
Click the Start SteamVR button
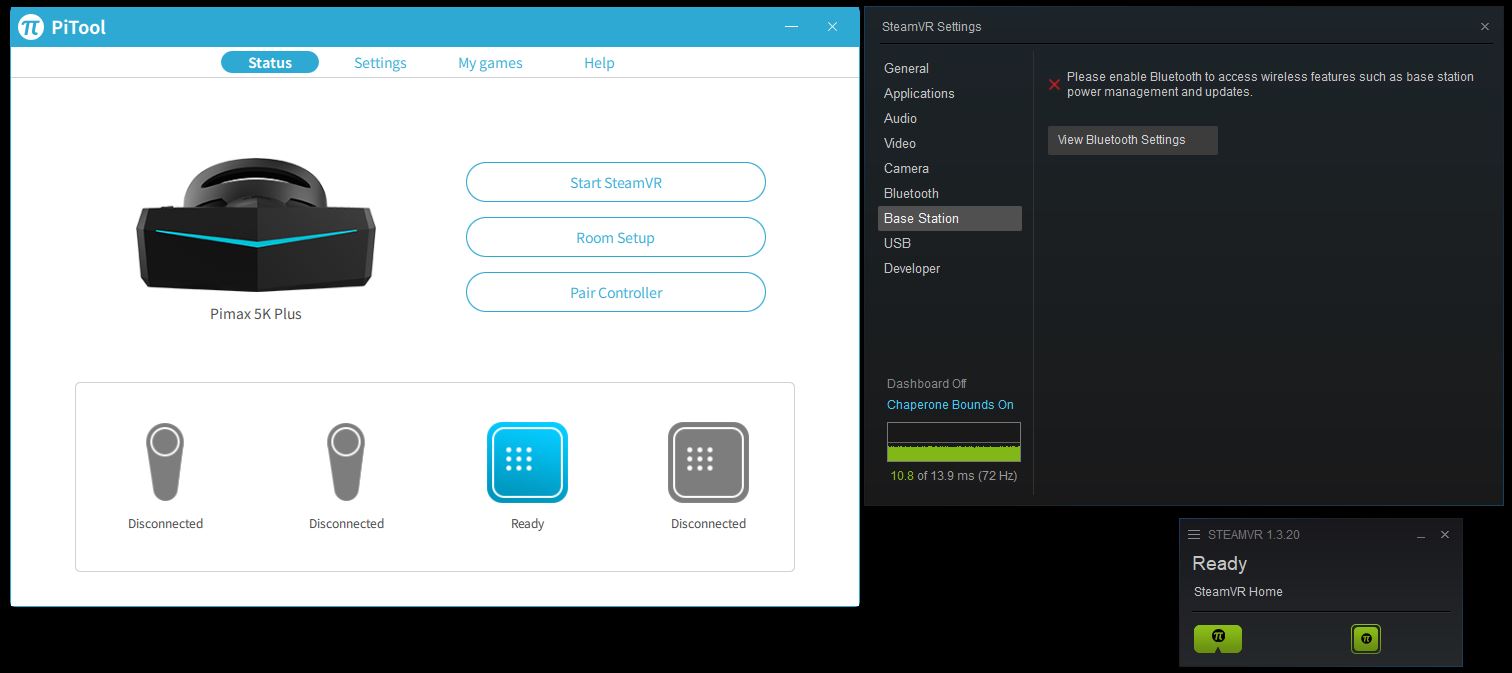616,182
